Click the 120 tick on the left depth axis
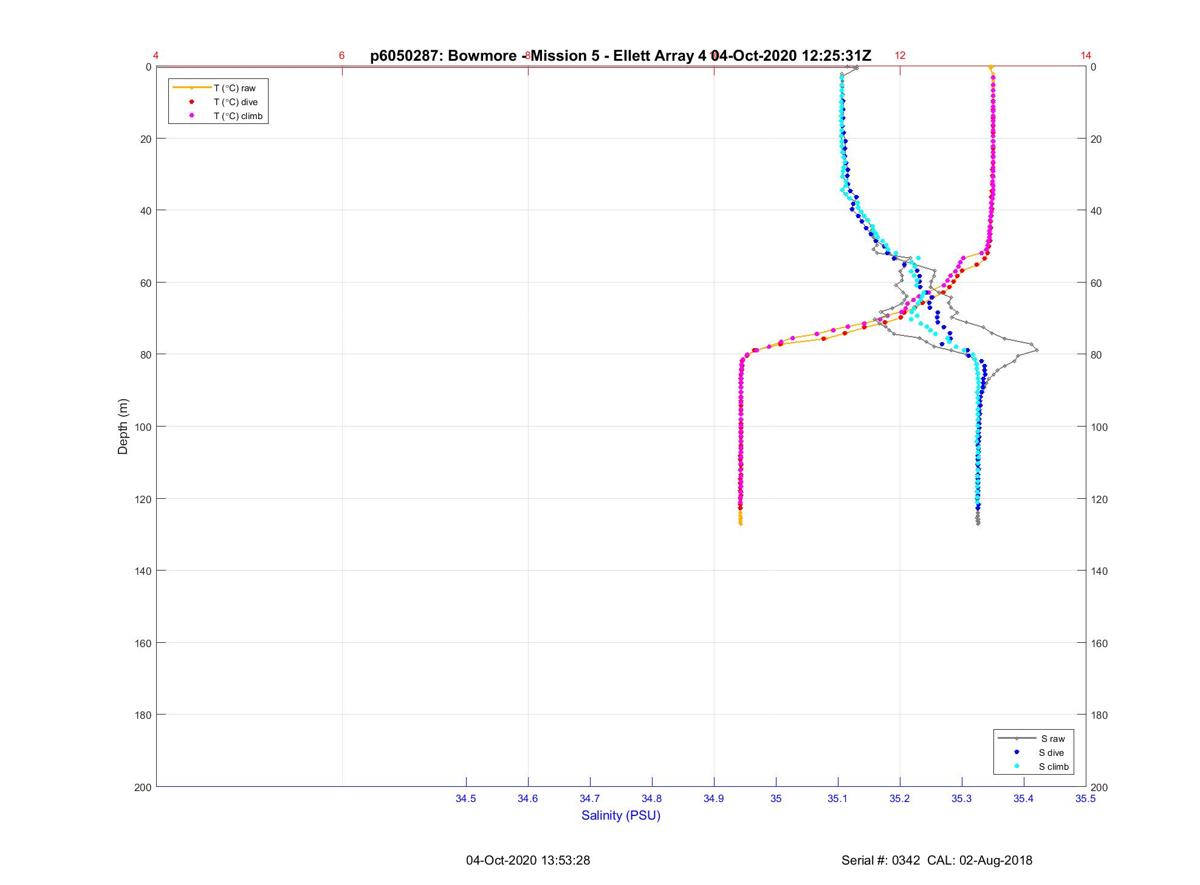Image resolution: width=1200 pixels, height=885 pixels. click(x=142, y=499)
